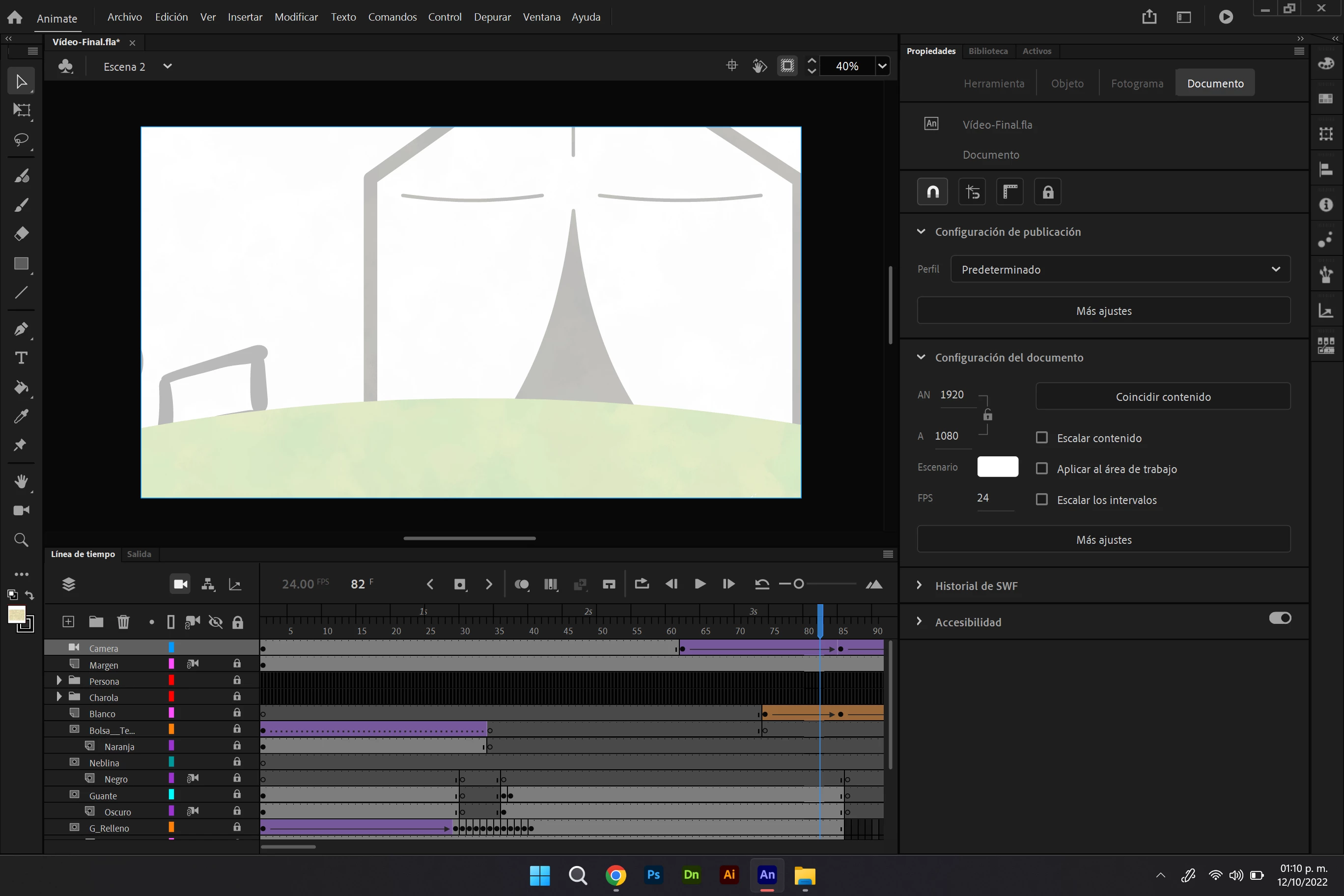Switch to the Biblioteca tab
Screen dimensions: 1344x896
coord(988,51)
